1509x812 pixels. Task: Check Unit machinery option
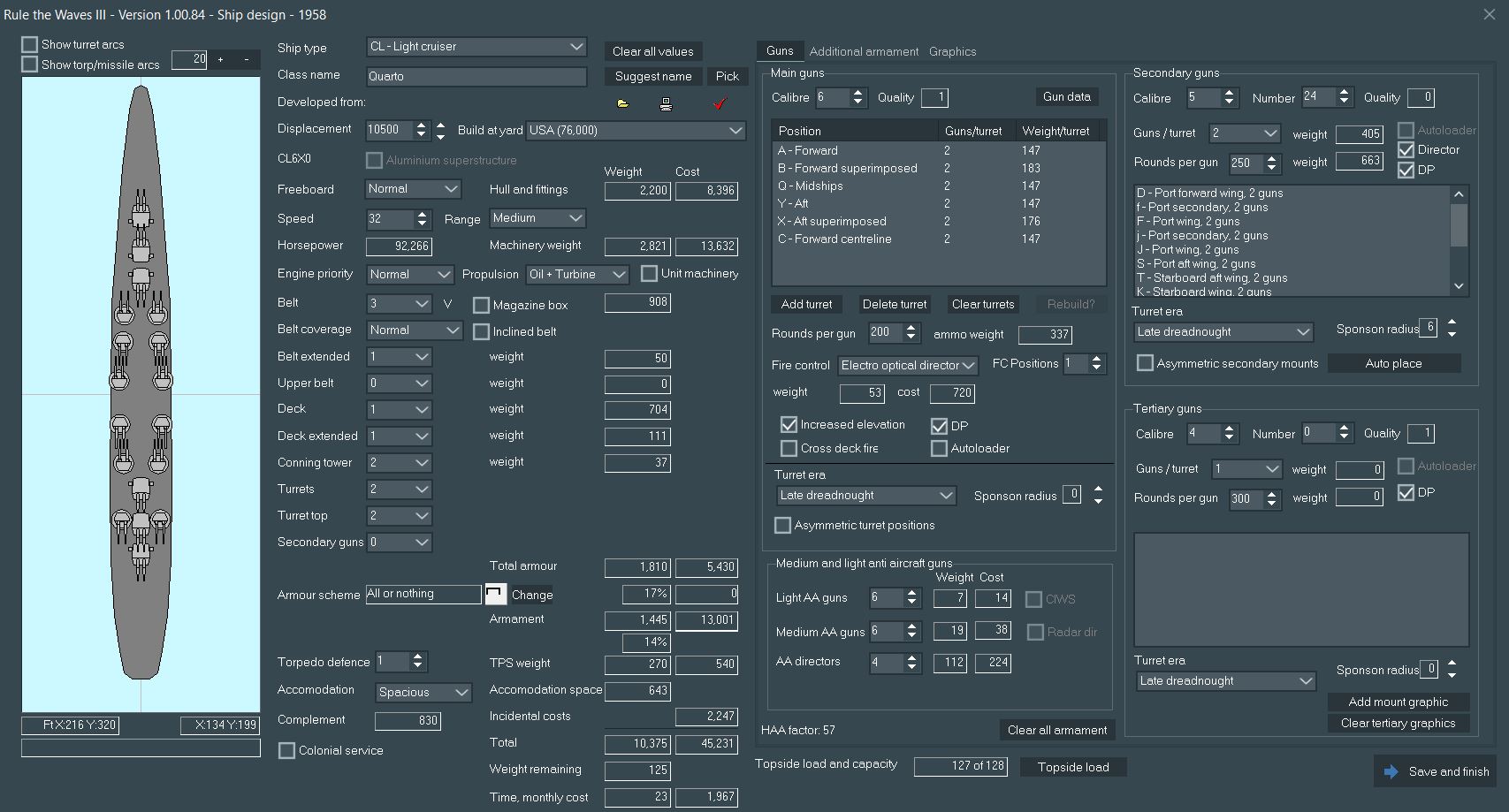click(649, 273)
